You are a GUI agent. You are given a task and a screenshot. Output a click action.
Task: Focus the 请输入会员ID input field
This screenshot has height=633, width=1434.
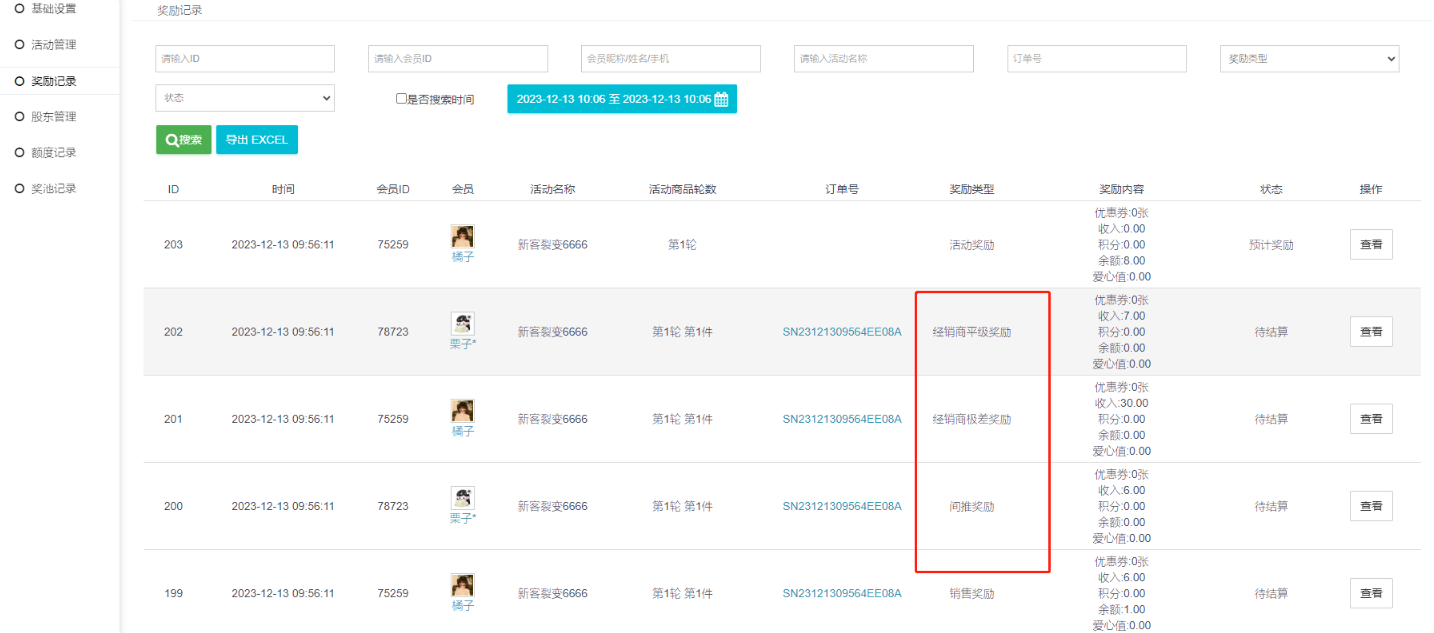pos(457,59)
